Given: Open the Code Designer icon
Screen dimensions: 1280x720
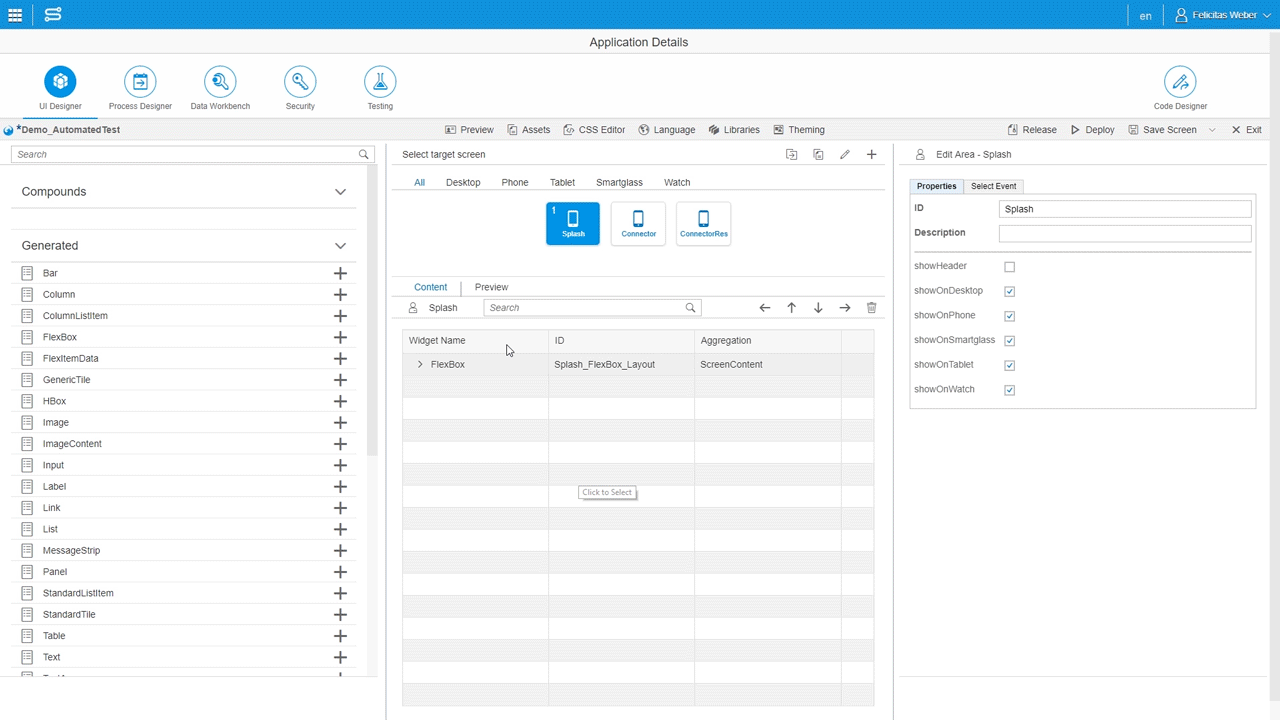Looking at the screenshot, I should [1180, 82].
